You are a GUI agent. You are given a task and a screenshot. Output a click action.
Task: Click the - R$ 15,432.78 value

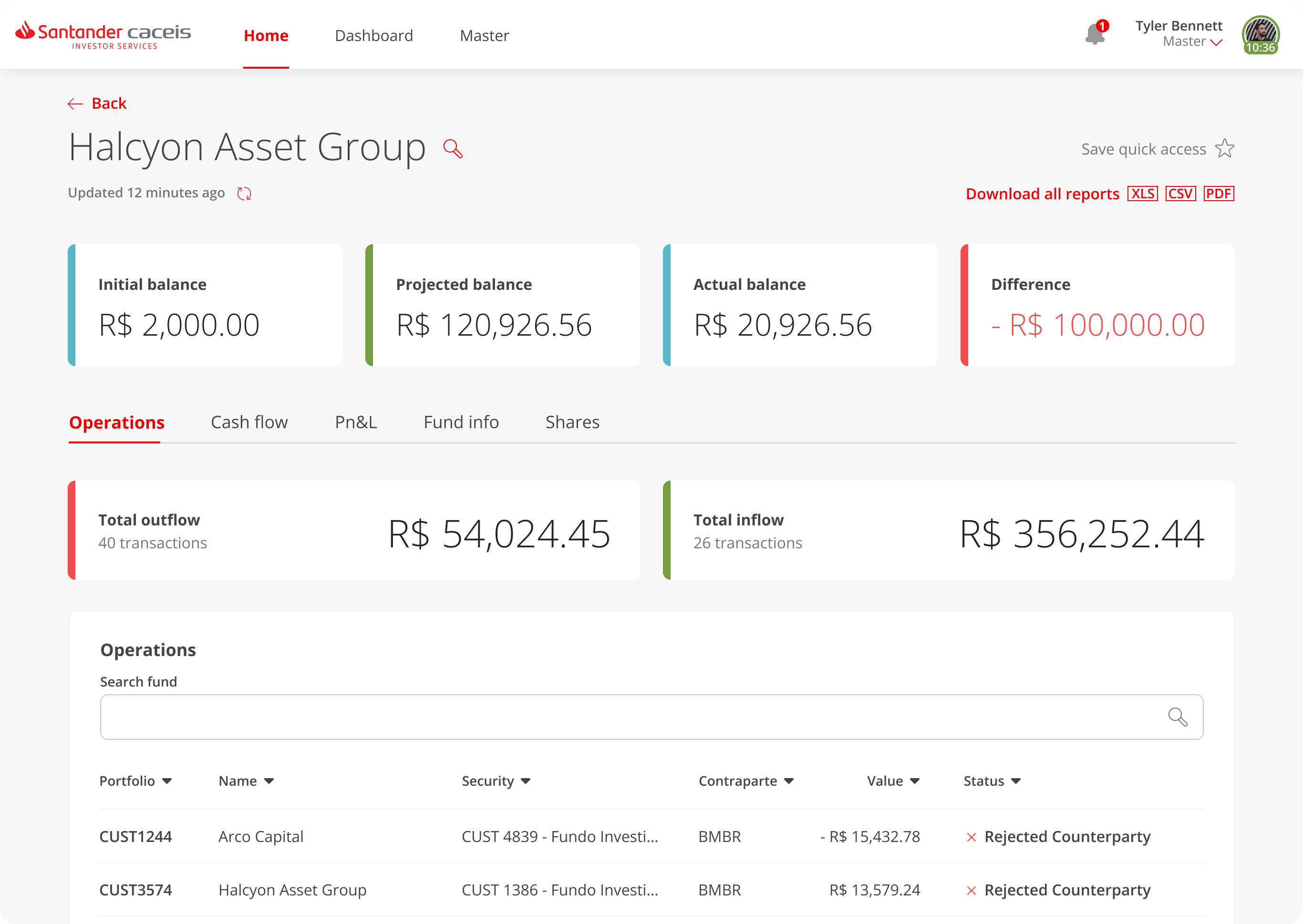click(870, 837)
